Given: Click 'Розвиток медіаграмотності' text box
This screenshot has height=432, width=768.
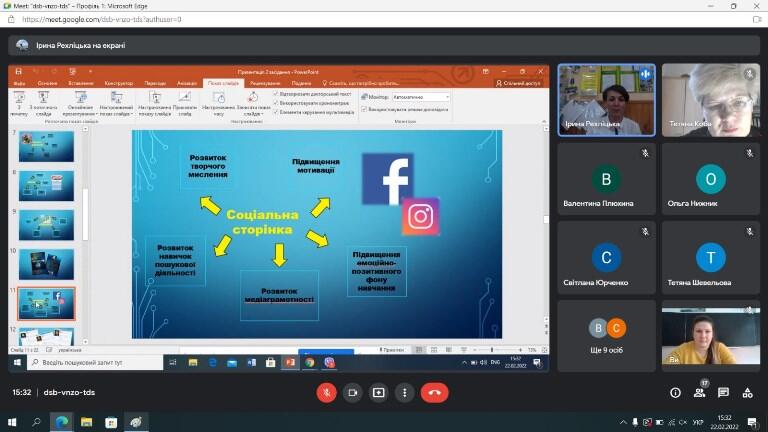Looking at the screenshot, I should [x=279, y=295].
